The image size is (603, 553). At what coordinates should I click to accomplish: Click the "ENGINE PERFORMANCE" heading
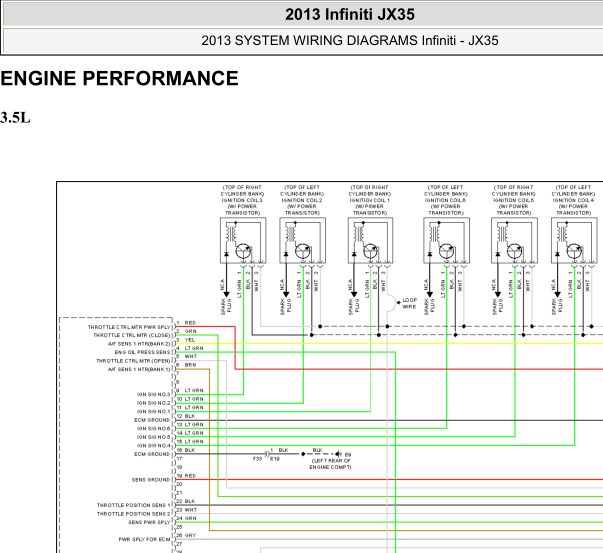119,78
